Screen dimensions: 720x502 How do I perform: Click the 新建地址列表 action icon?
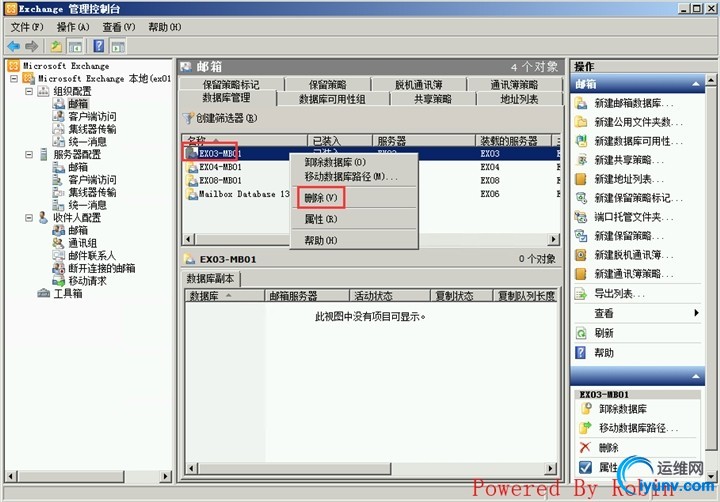pyautogui.click(x=581, y=179)
